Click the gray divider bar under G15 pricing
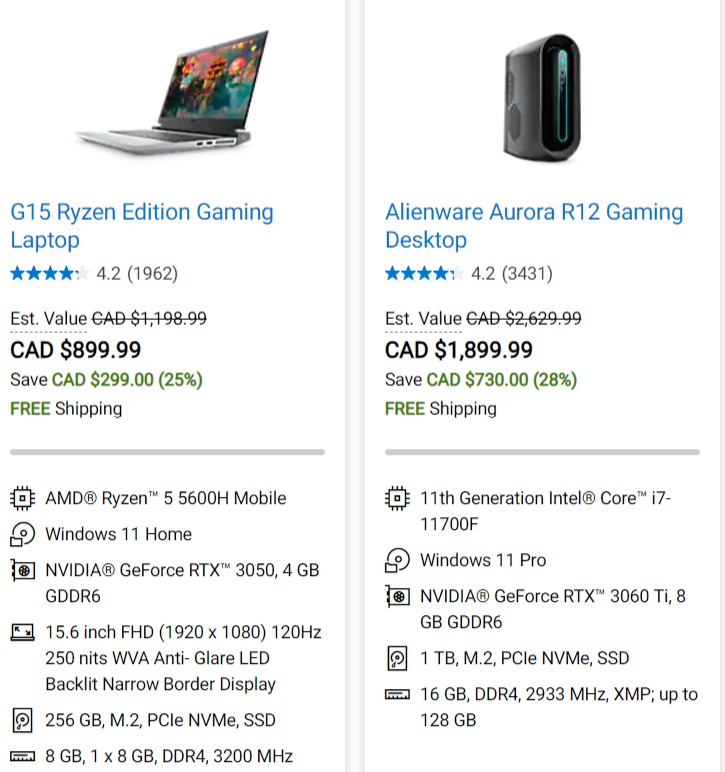 coord(167,452)
